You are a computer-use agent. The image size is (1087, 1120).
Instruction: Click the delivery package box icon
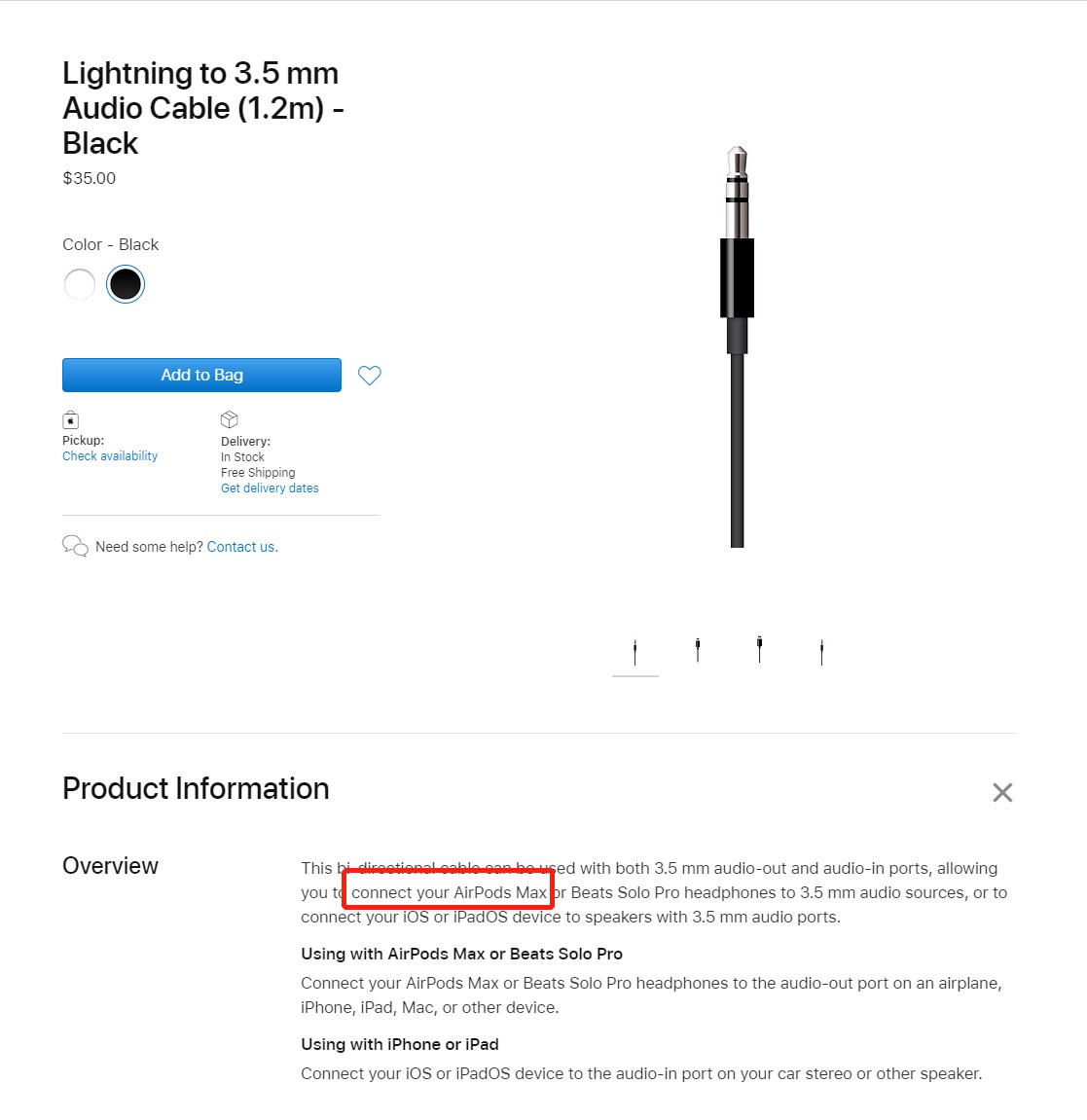coord(229,418)
